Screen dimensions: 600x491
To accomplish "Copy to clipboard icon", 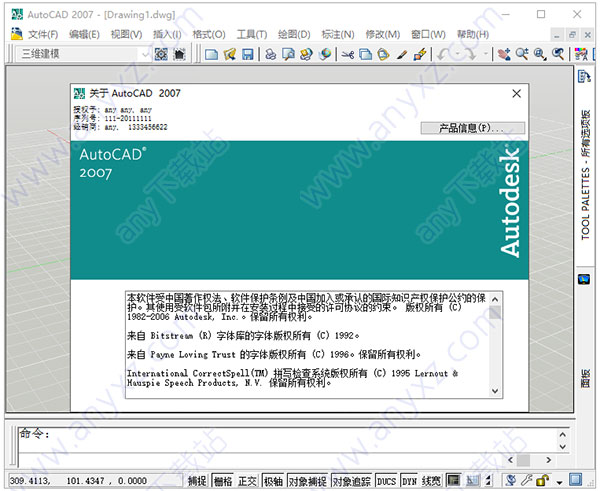I will click(365, 54).
